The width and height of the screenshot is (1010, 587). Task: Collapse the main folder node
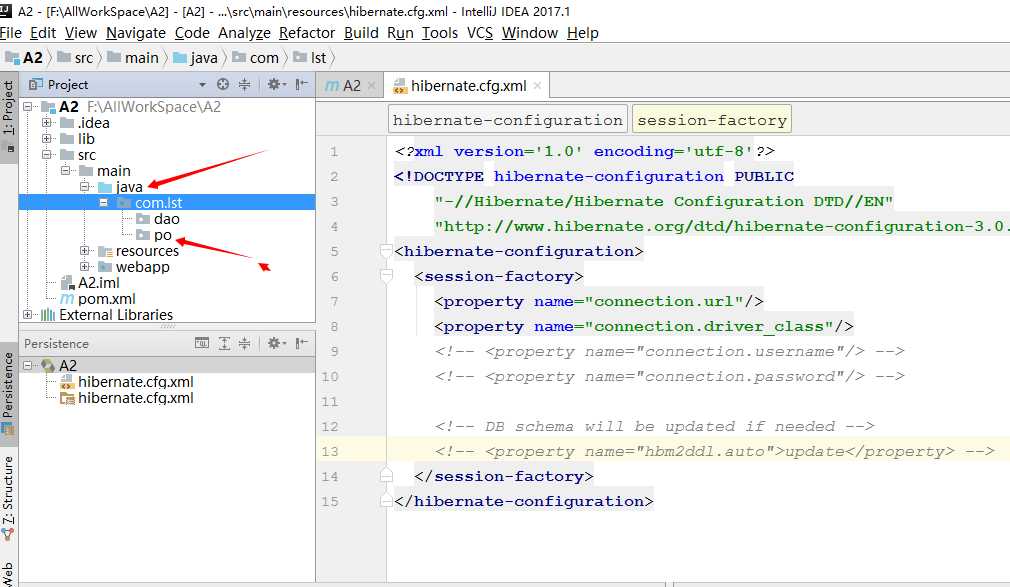65,171
